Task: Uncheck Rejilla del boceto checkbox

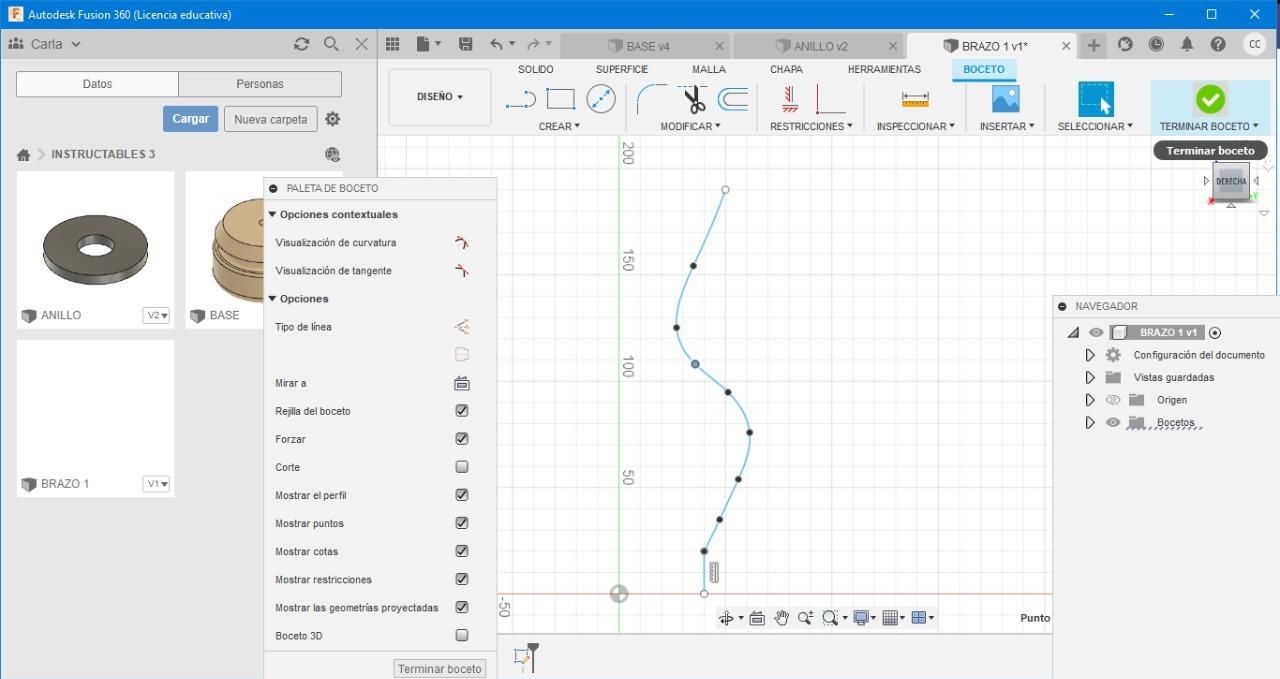Action: (x=461, y=410)
